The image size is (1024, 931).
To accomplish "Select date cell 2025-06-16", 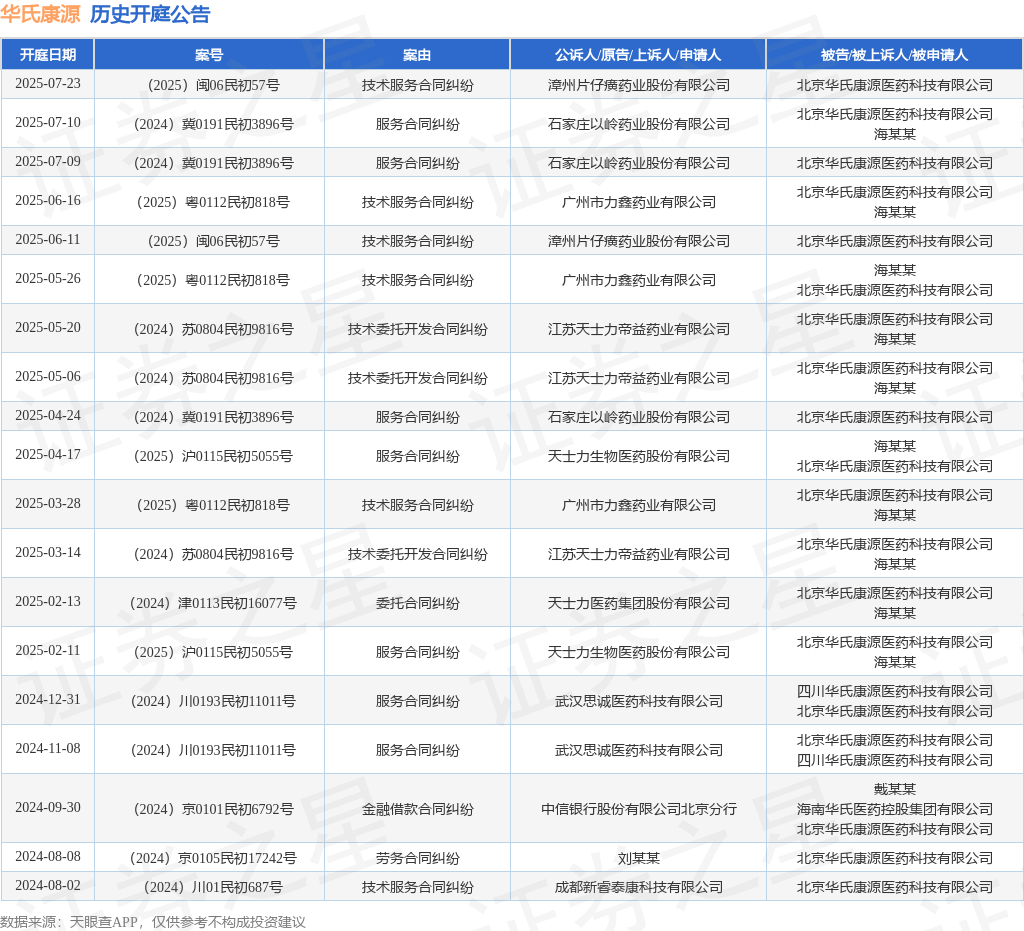I will pos(48,200).
